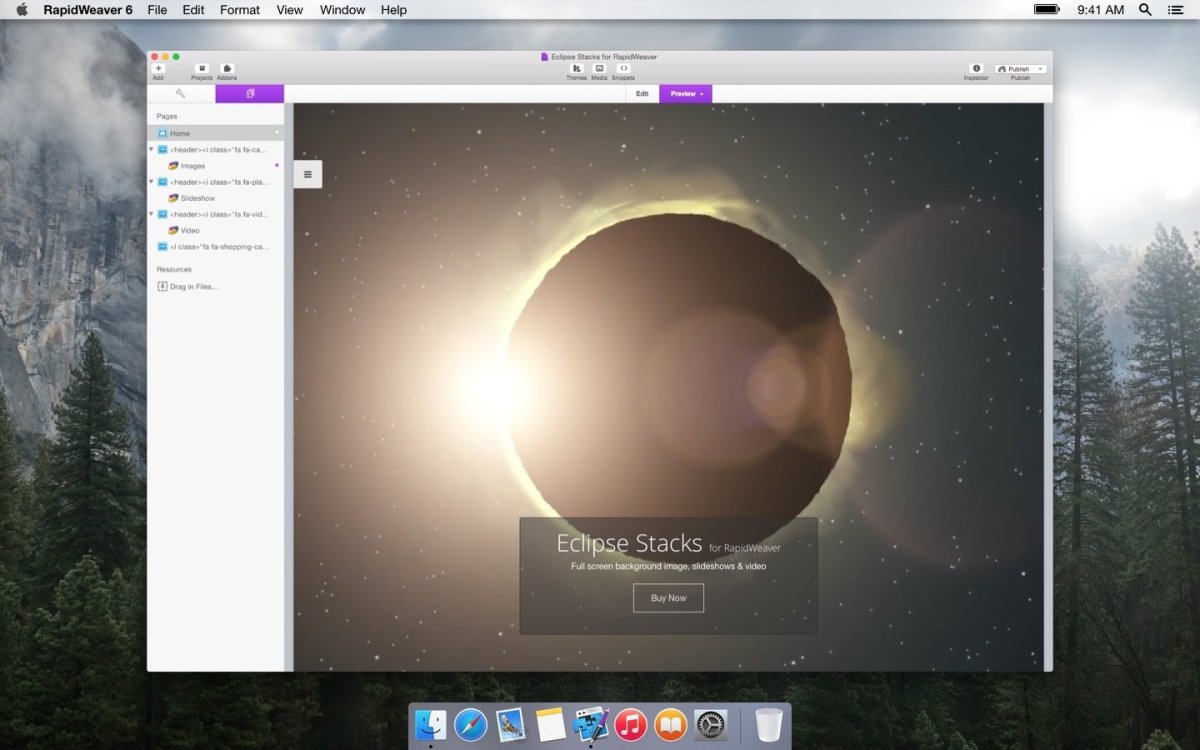Switch to the wrench settings sidebar tab
The image size is (1200, 750).
[181, 94]
